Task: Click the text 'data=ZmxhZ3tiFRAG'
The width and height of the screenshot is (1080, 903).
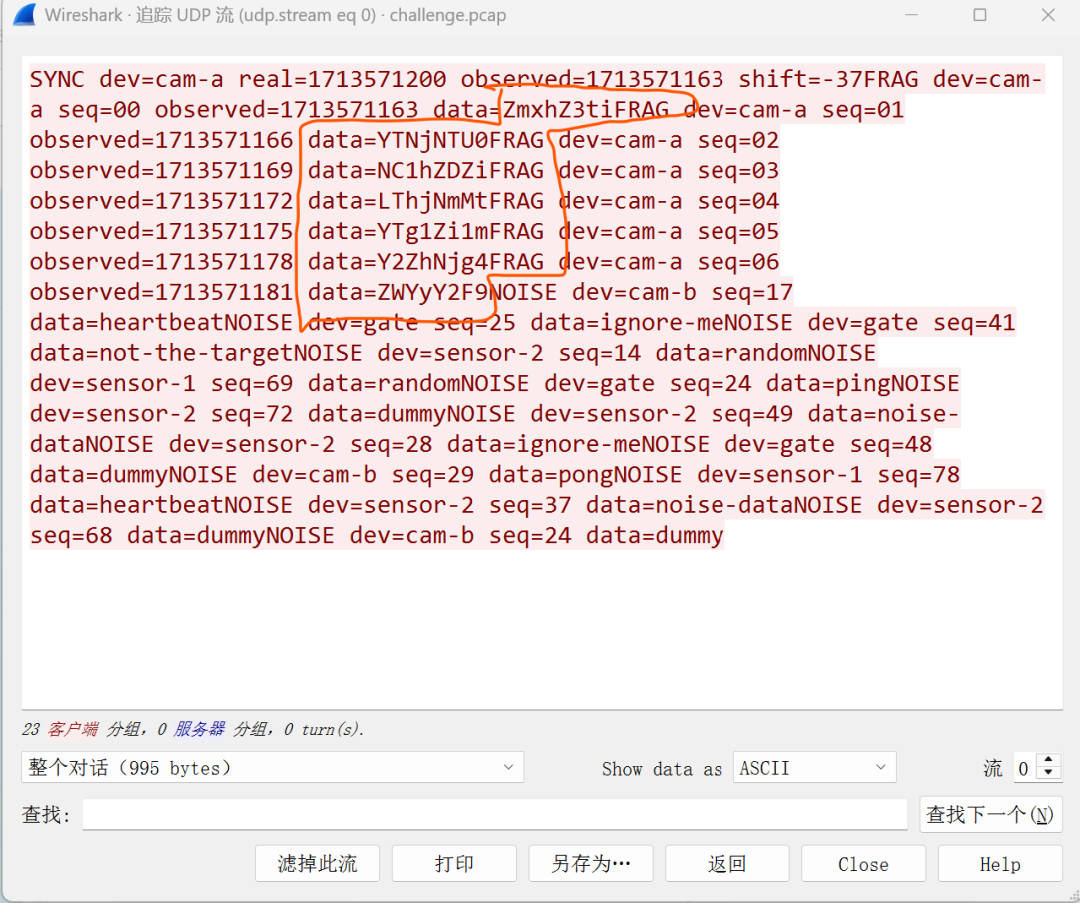Action: tap(551, 110)
